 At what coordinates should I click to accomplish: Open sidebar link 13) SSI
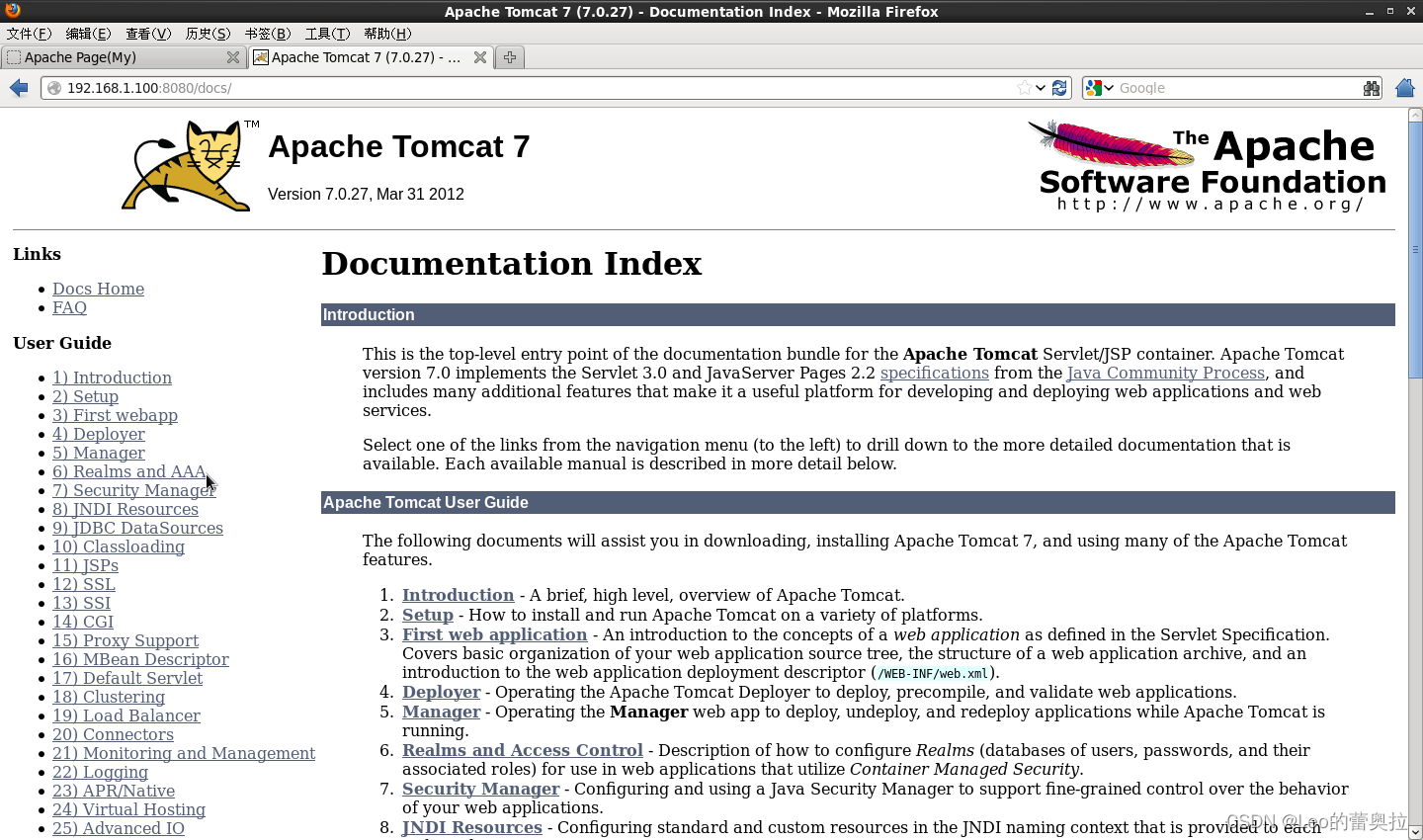click(x=81, y=603)
